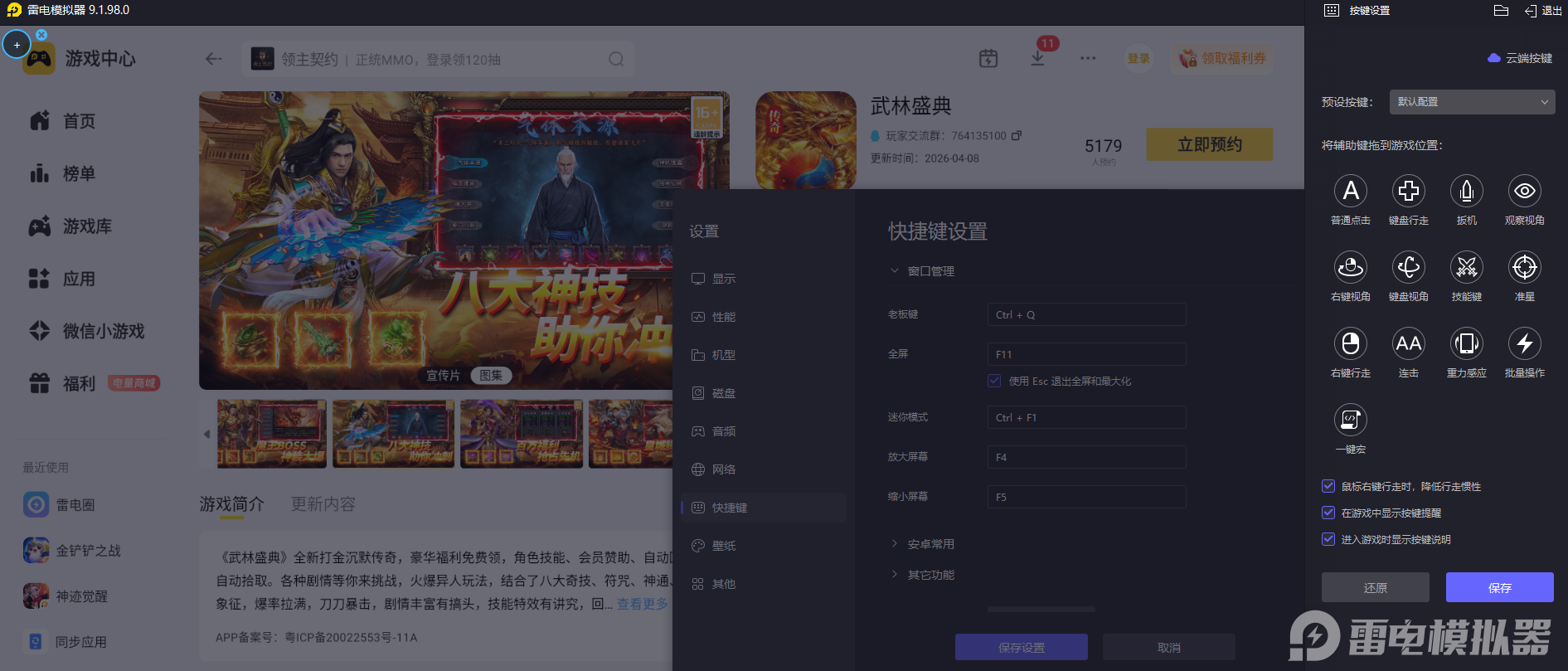Open 榜单 rankings in sidebar

63,173
